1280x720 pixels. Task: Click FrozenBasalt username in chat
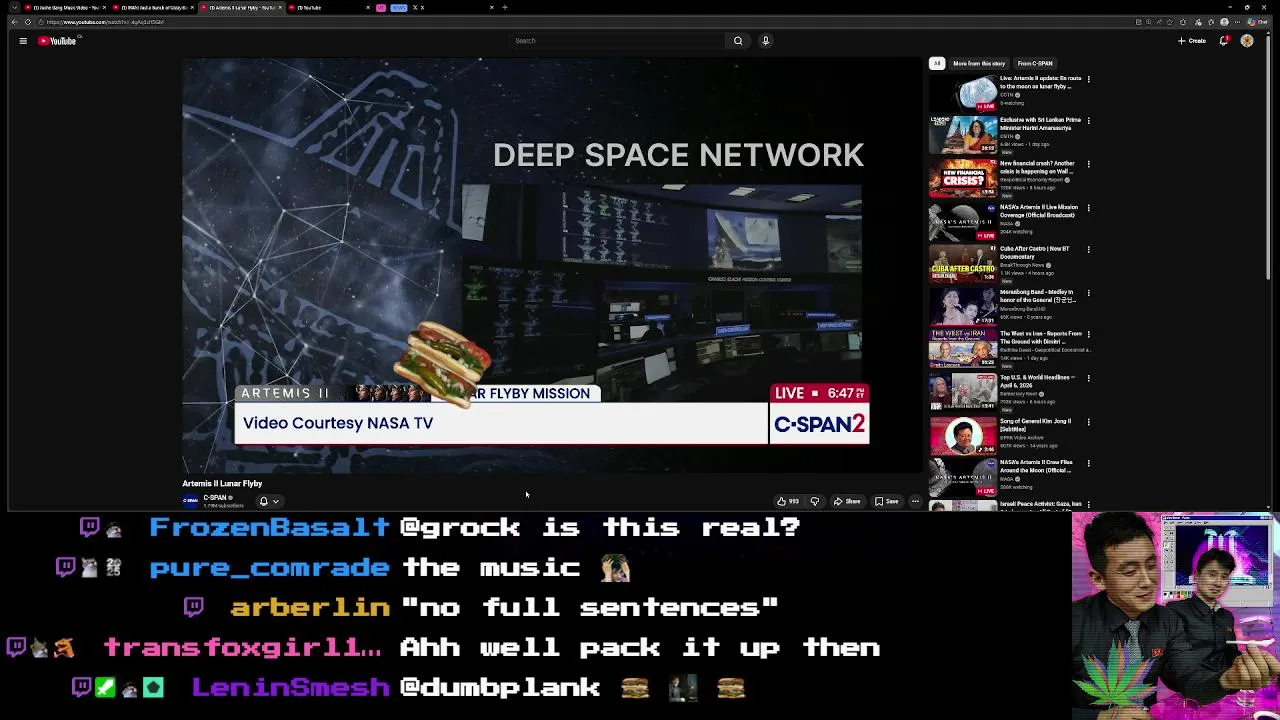point(269,527)
